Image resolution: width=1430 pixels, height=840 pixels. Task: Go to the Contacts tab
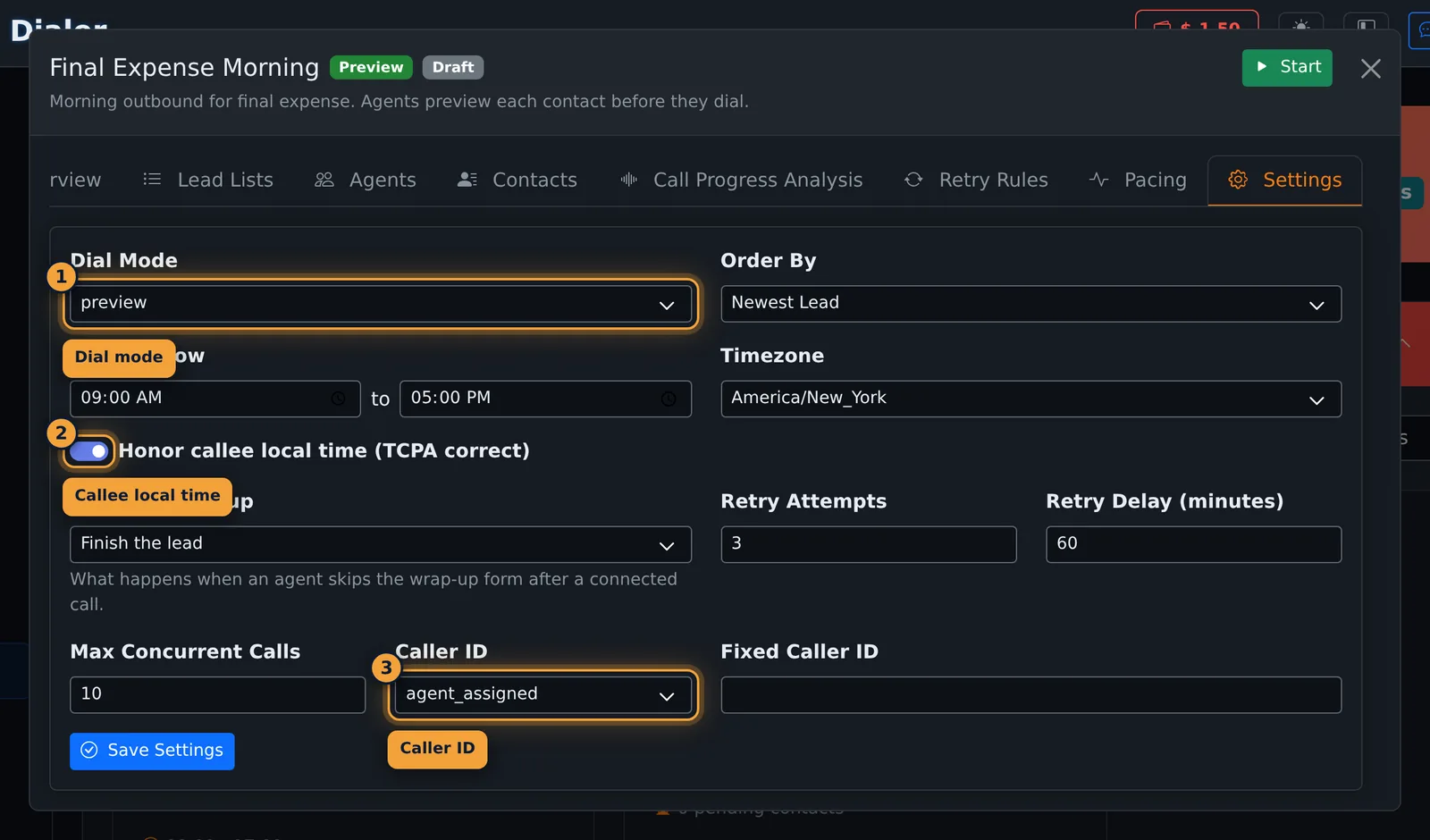tap(517, 181)
